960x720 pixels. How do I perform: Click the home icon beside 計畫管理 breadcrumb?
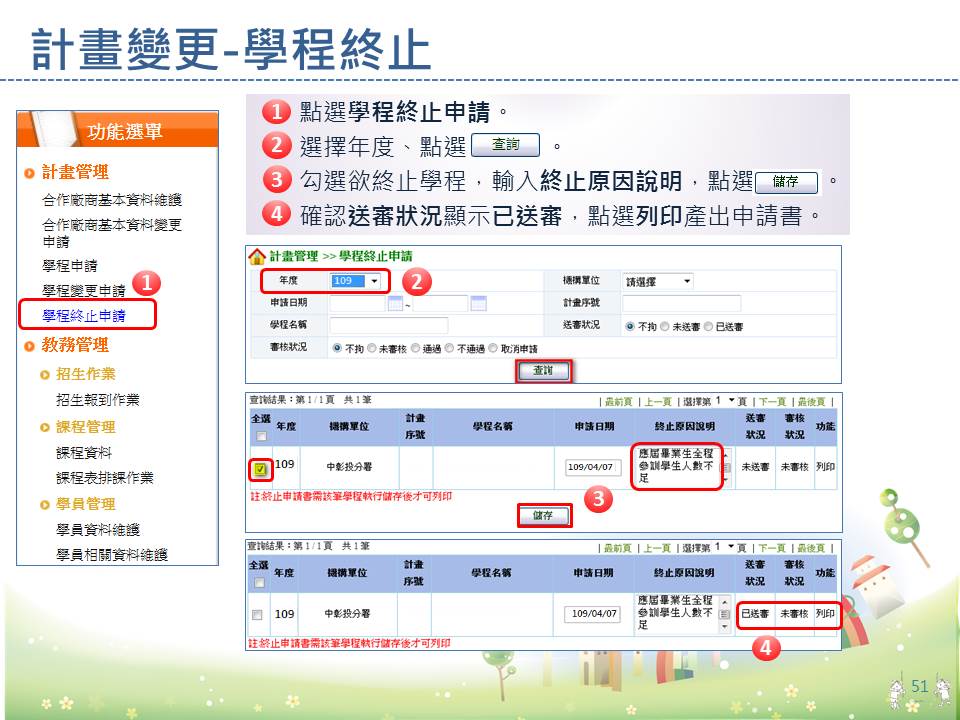257,256
